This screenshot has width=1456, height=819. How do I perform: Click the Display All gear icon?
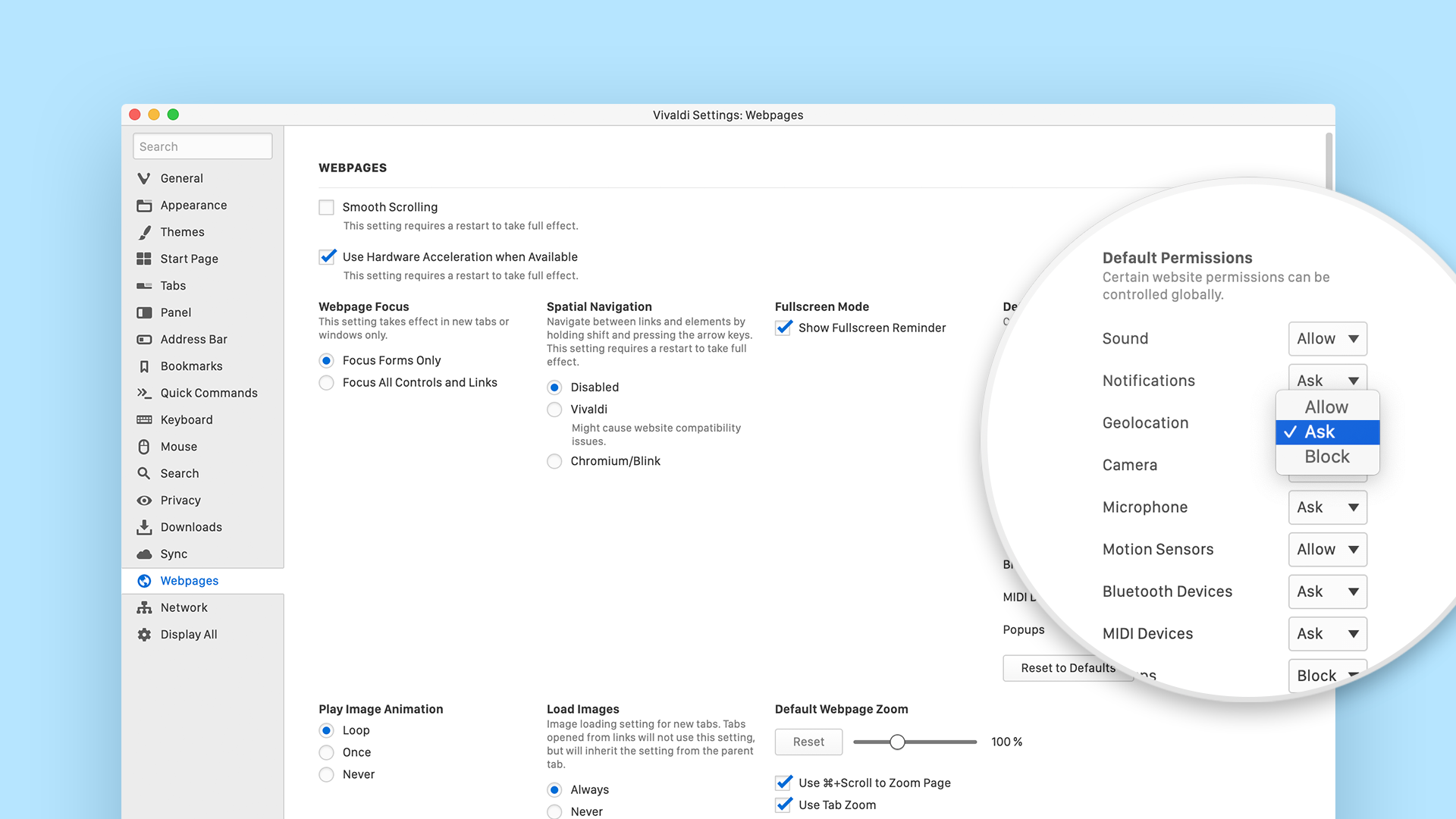[144, 635]
